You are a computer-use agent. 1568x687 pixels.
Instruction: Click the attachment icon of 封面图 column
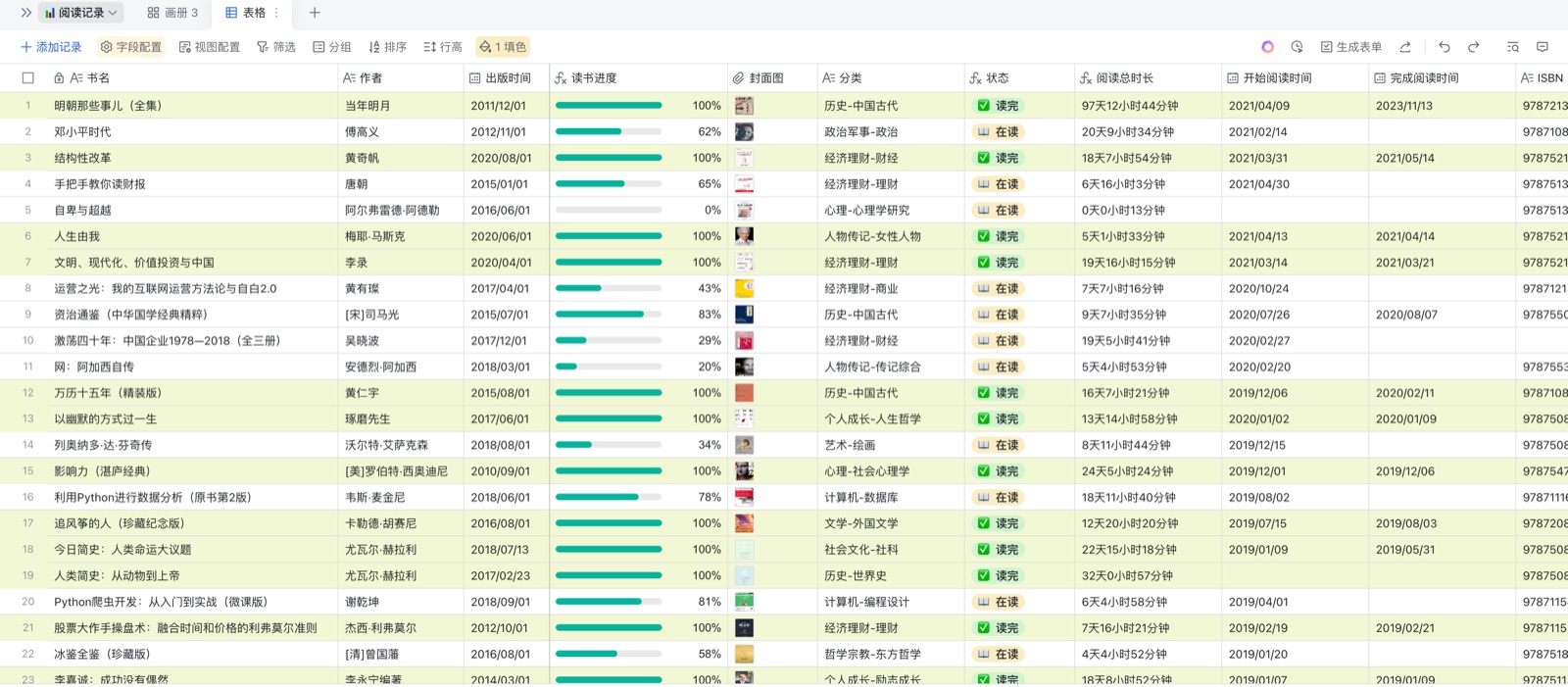point(738,78)
